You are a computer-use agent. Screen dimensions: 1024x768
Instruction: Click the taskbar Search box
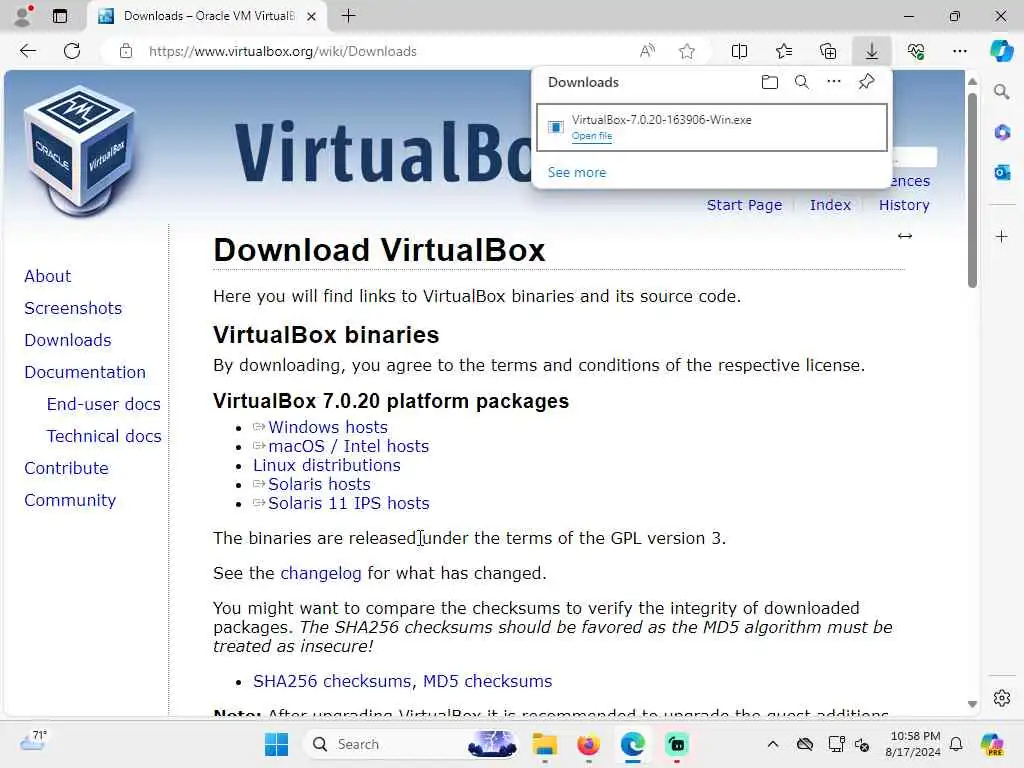point(413,744)
